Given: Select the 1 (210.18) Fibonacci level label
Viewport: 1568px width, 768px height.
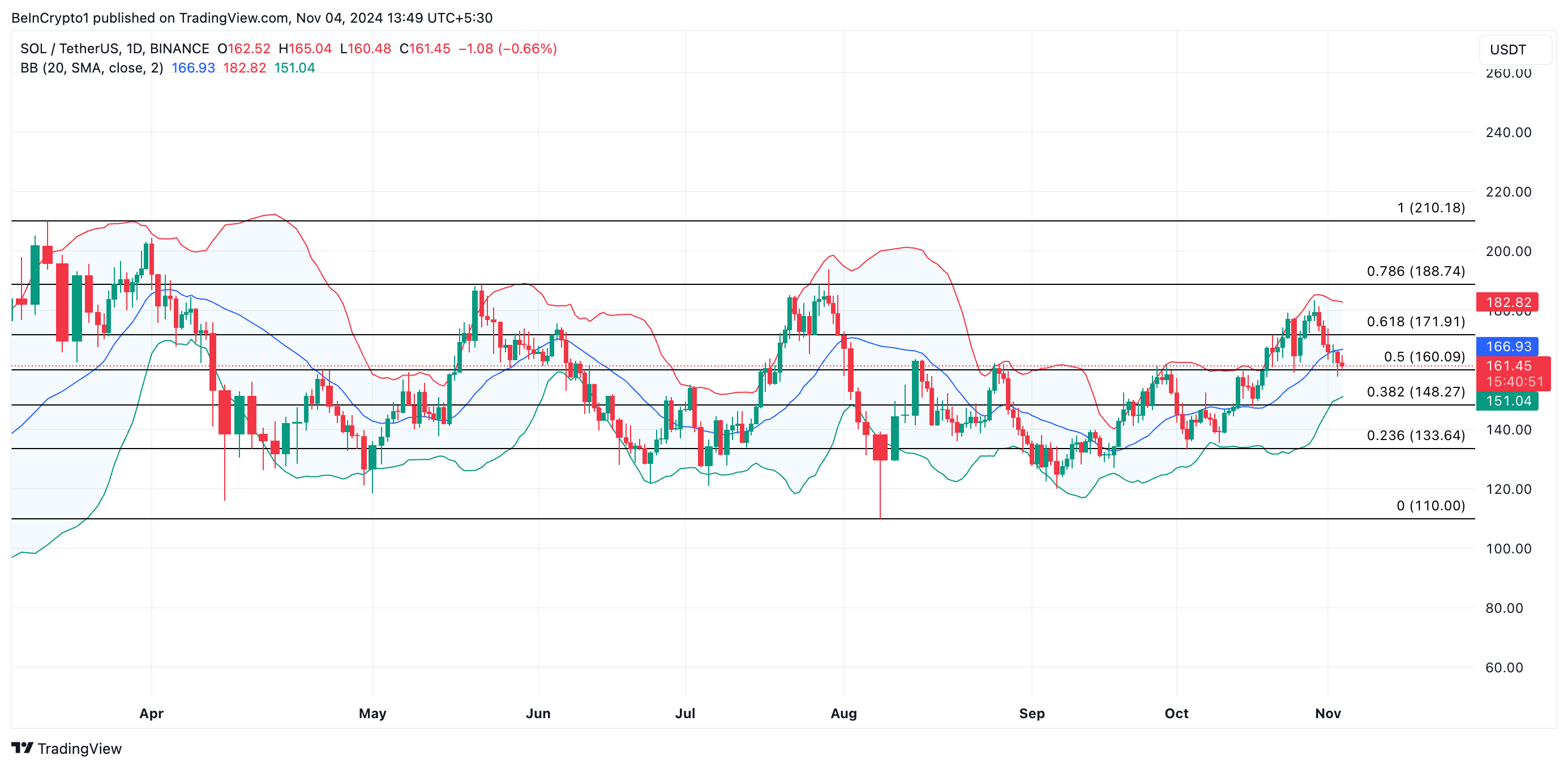Looking at the screenshot, I should pyautogui.click(x=1430, y=208).
